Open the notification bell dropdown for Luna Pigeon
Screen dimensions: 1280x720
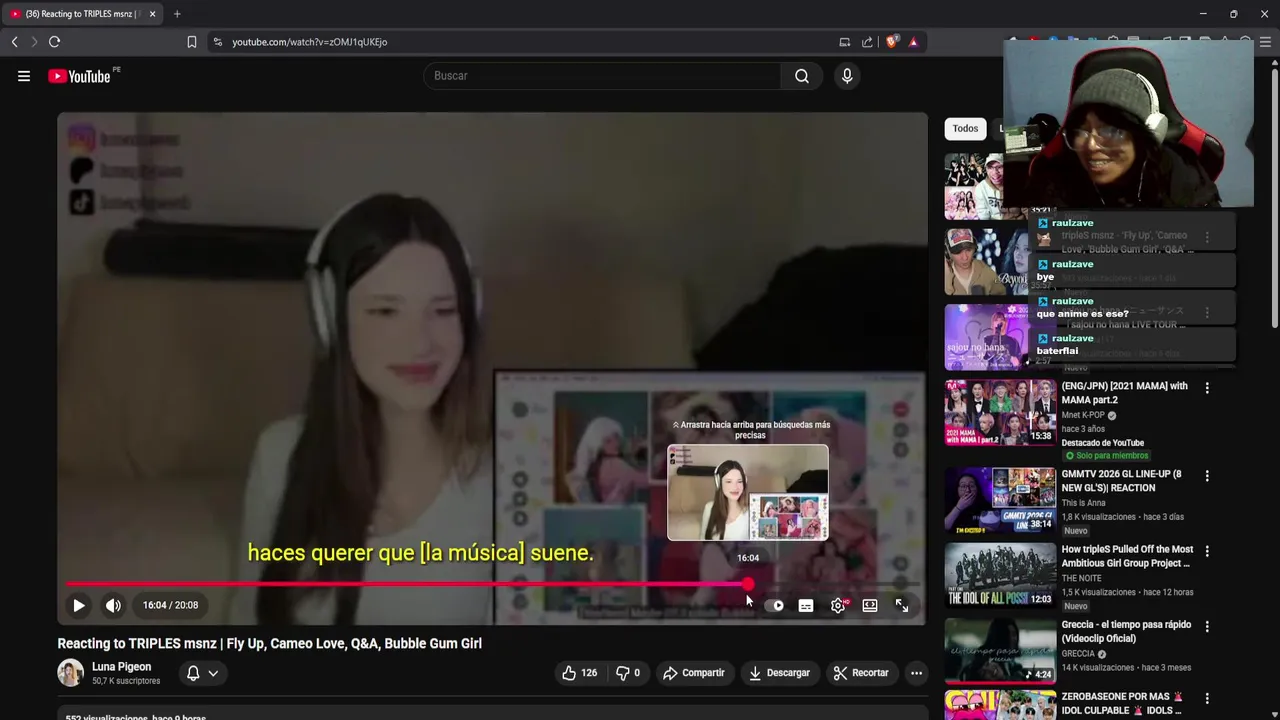click(x=202, y=673)
